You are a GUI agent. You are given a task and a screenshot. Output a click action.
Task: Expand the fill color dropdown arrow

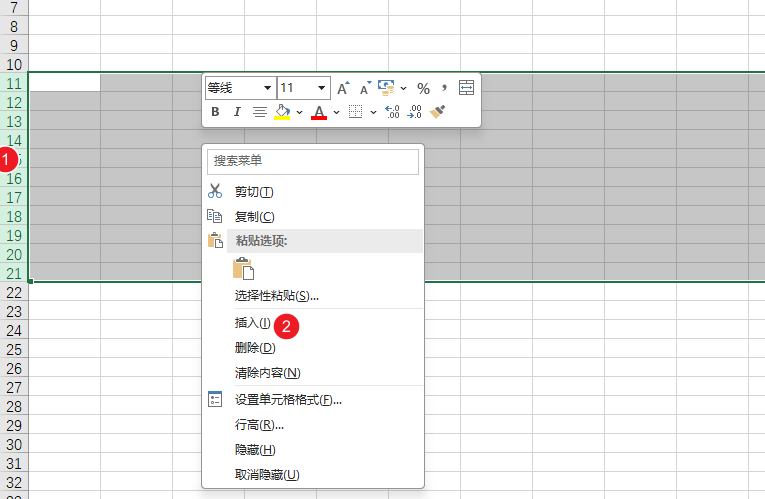[300, 112]
